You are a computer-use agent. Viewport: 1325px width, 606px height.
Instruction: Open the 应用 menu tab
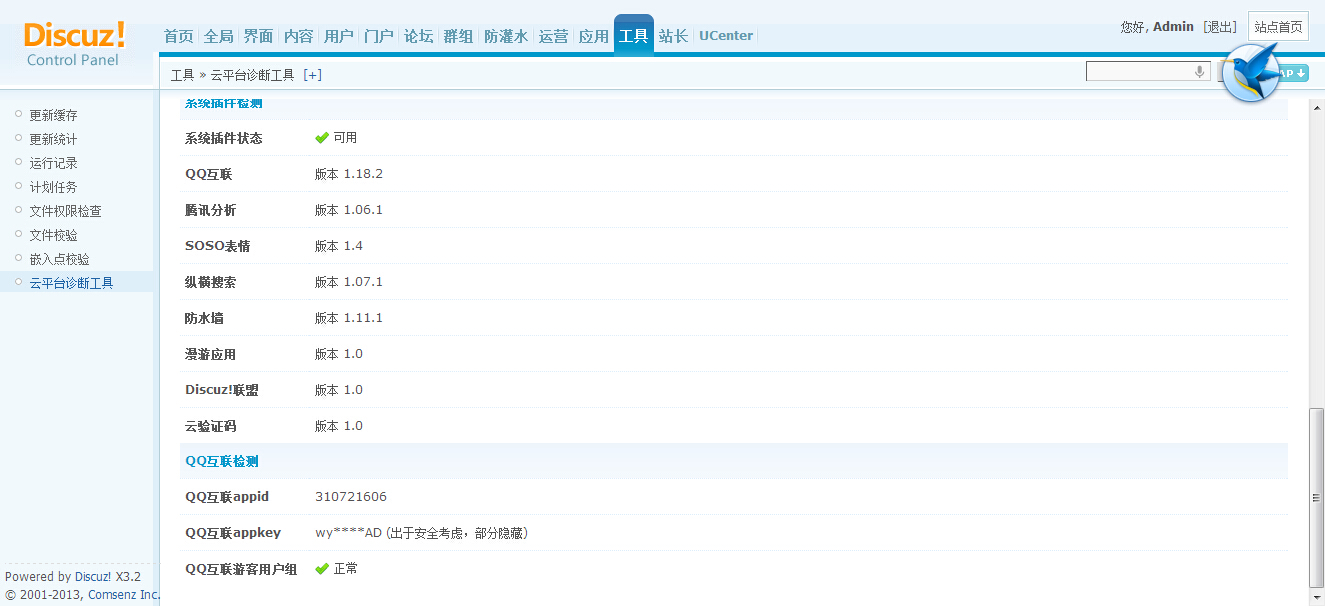tap(593, 36)
